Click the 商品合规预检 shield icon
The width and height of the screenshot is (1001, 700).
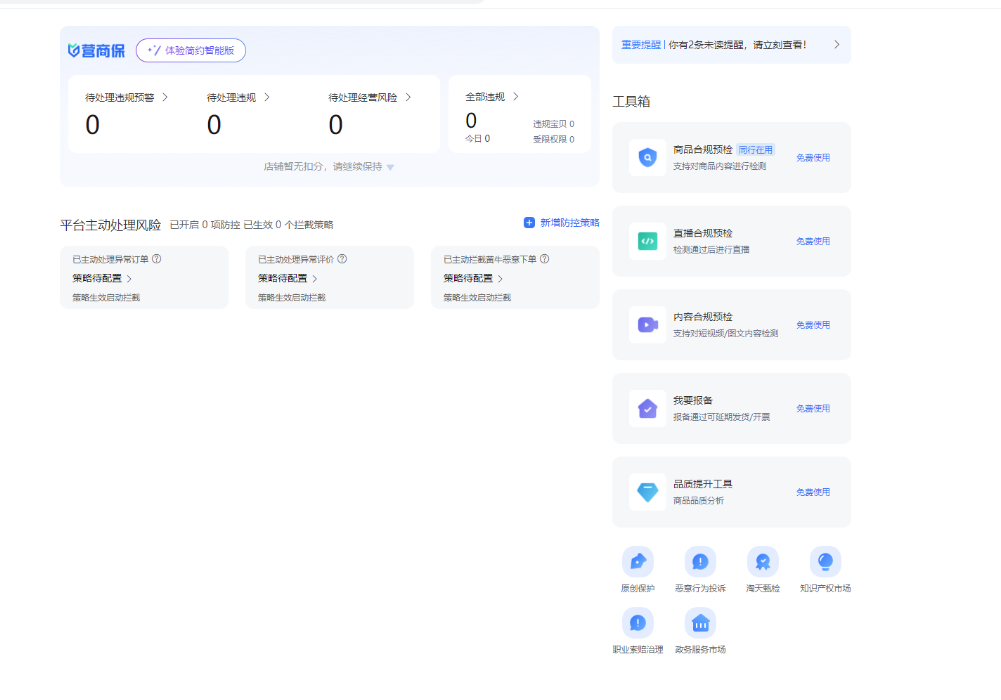point(647,157)
